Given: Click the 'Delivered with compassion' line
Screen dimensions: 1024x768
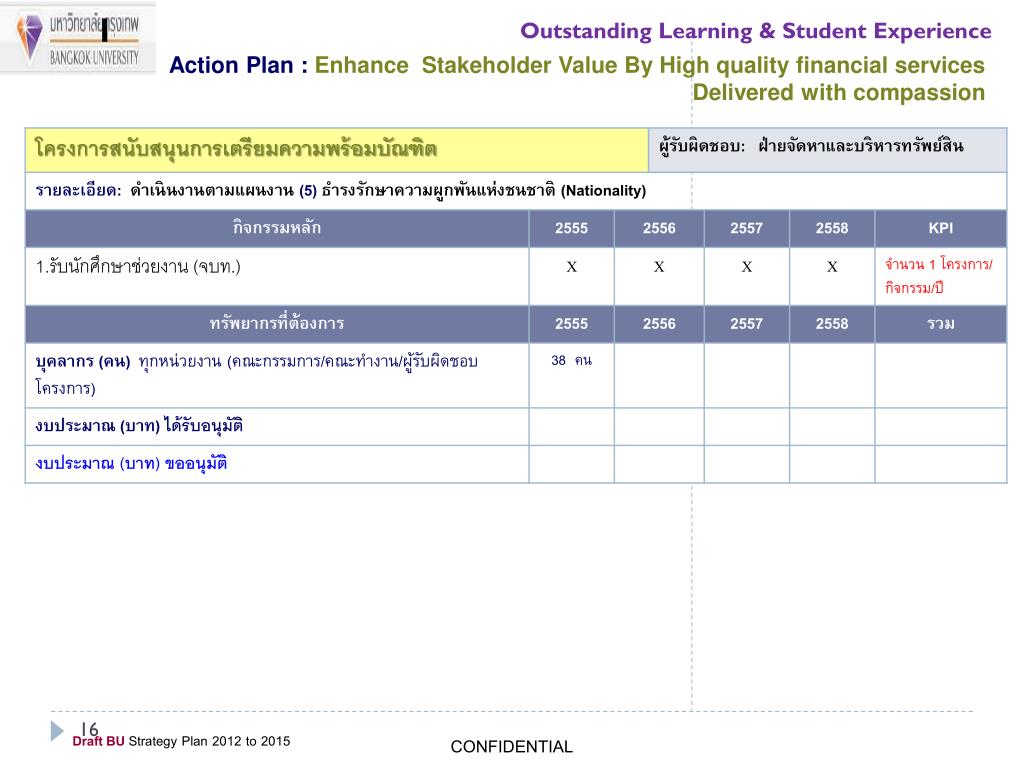Looking at the screenshot, I should click(x=839, y=92).
